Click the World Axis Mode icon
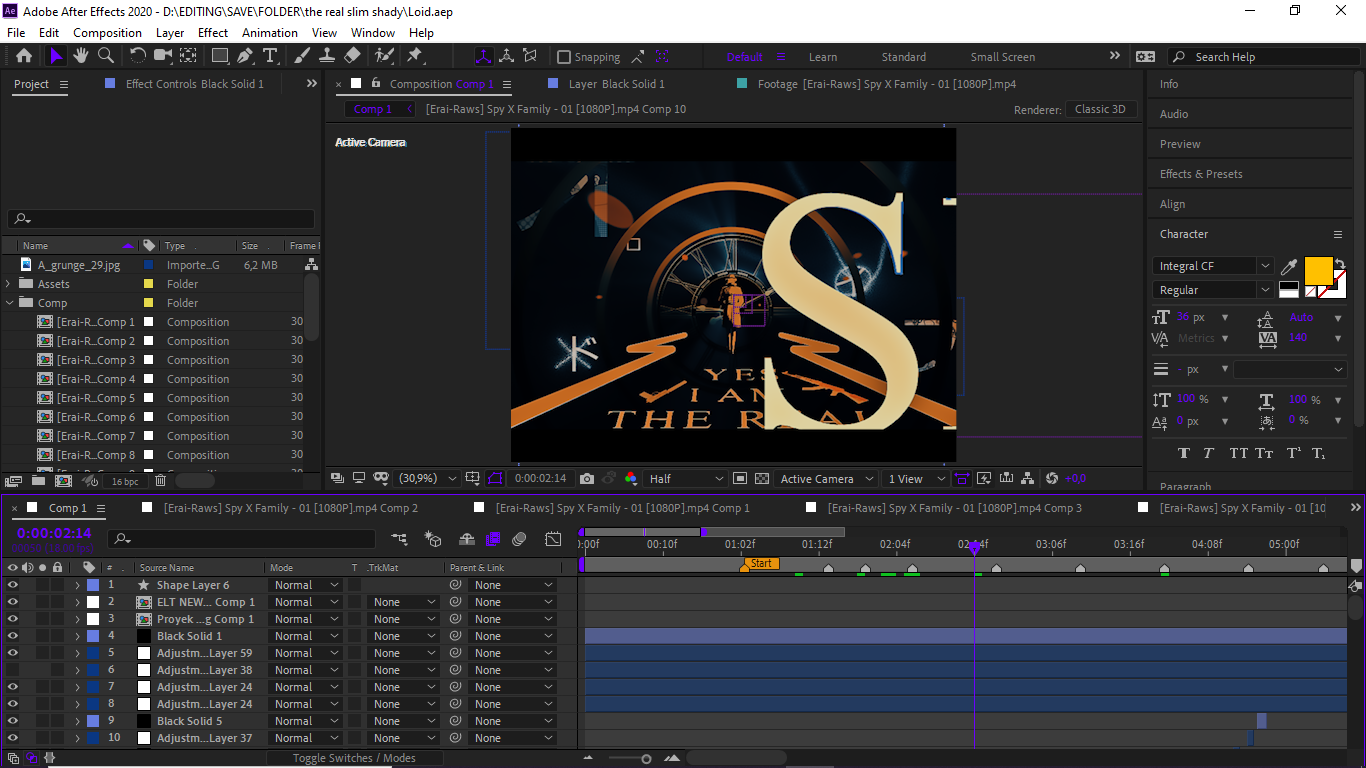 coord(507,56)
